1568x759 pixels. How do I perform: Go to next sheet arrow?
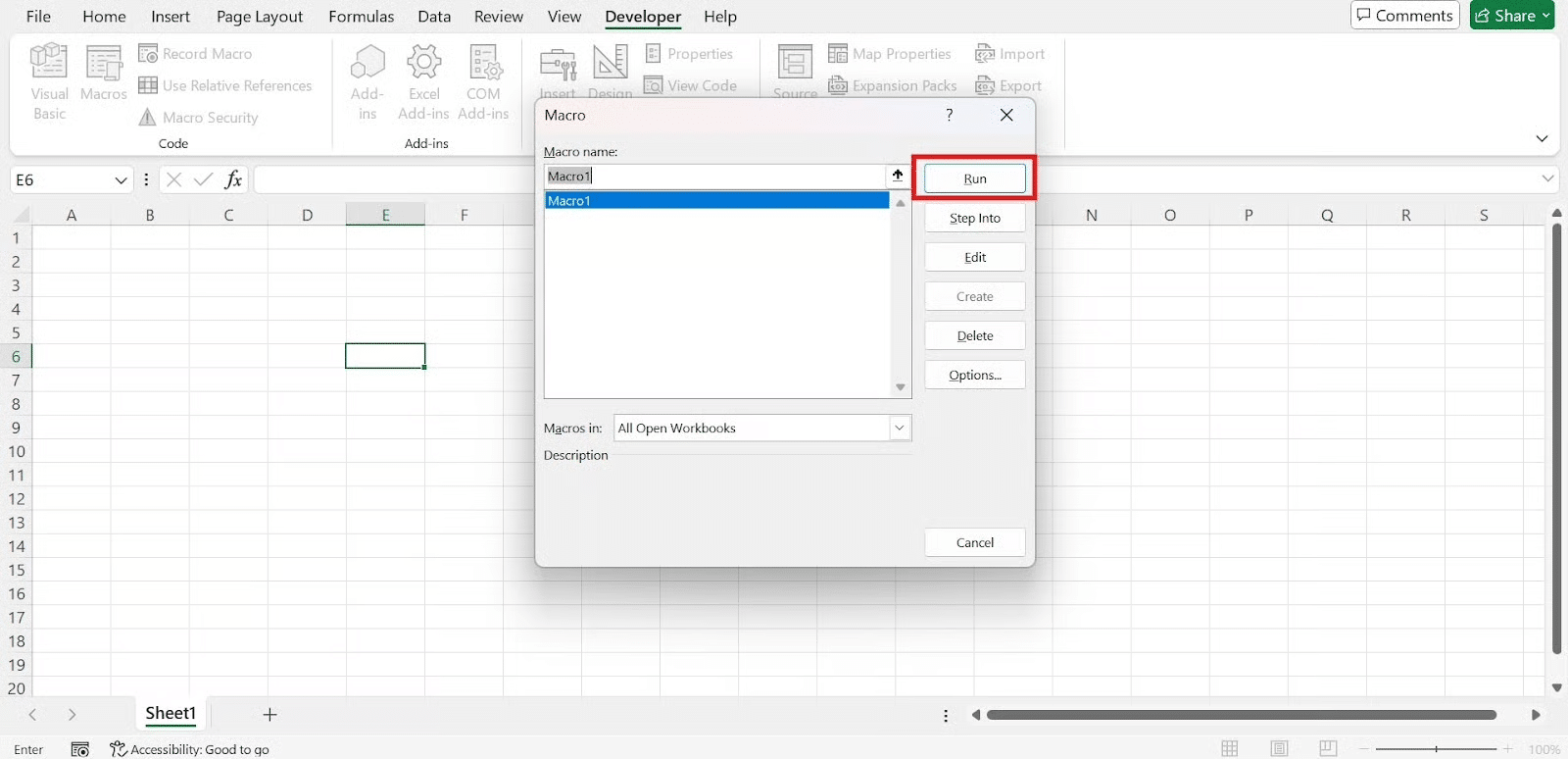(x=72, y=715)
